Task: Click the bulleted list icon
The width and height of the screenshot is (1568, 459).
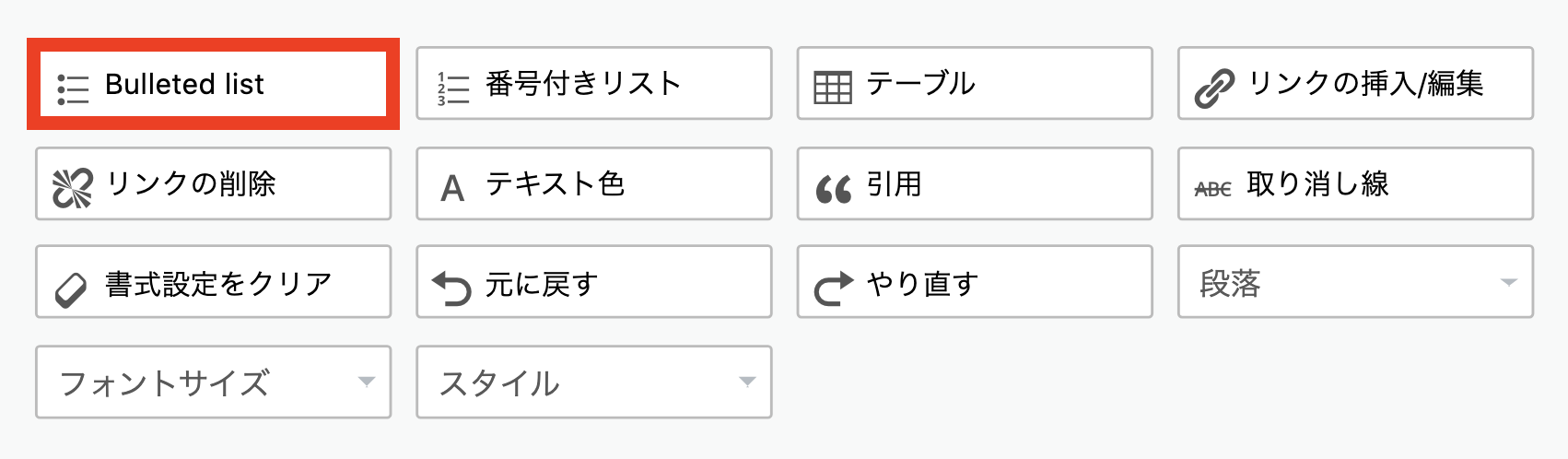Action: tap(73, 88)
